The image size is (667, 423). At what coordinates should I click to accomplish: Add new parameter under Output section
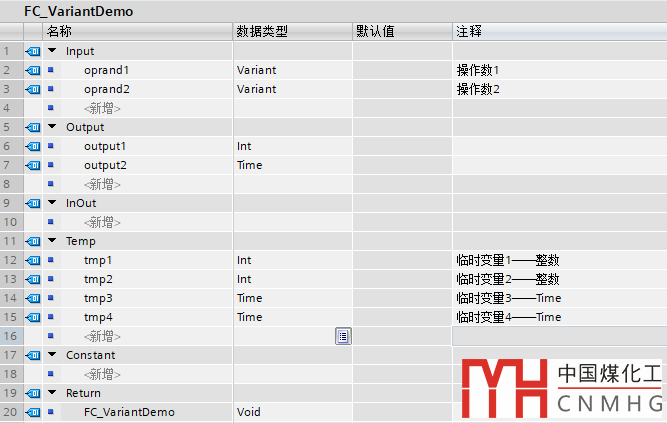click(x=102, y=184)
